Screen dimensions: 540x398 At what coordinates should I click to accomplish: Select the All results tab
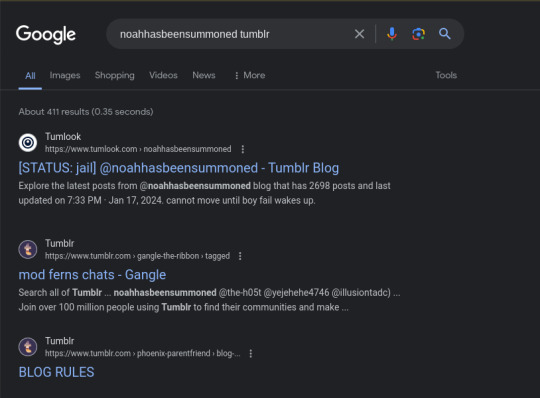(30, 75)
